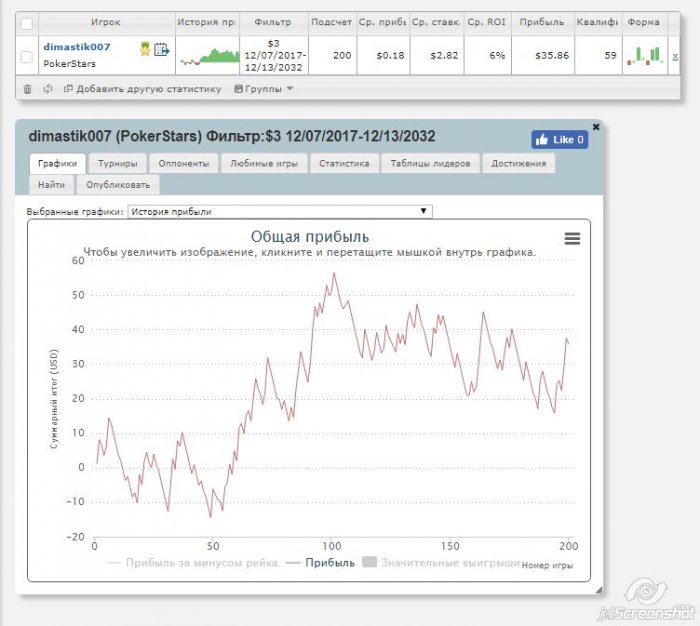This screenshot has width=700, height=626.
Task: Click the average stake value '$2.82'
Action: point(444,56)
